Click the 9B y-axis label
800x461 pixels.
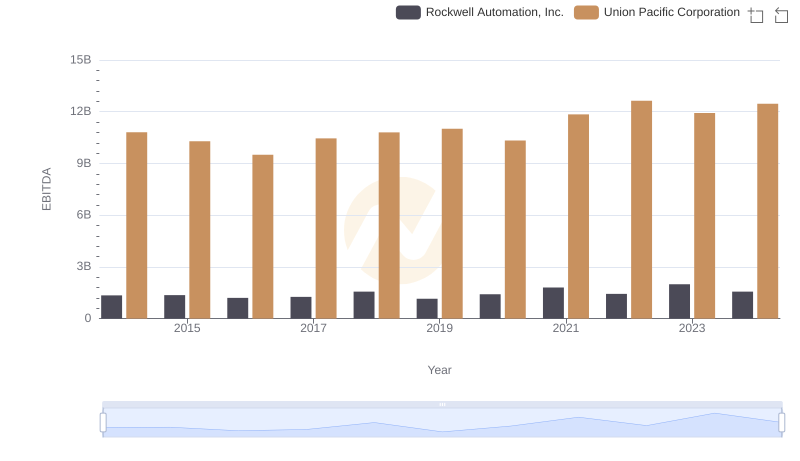pyautogui.click(x=84, y=163)
